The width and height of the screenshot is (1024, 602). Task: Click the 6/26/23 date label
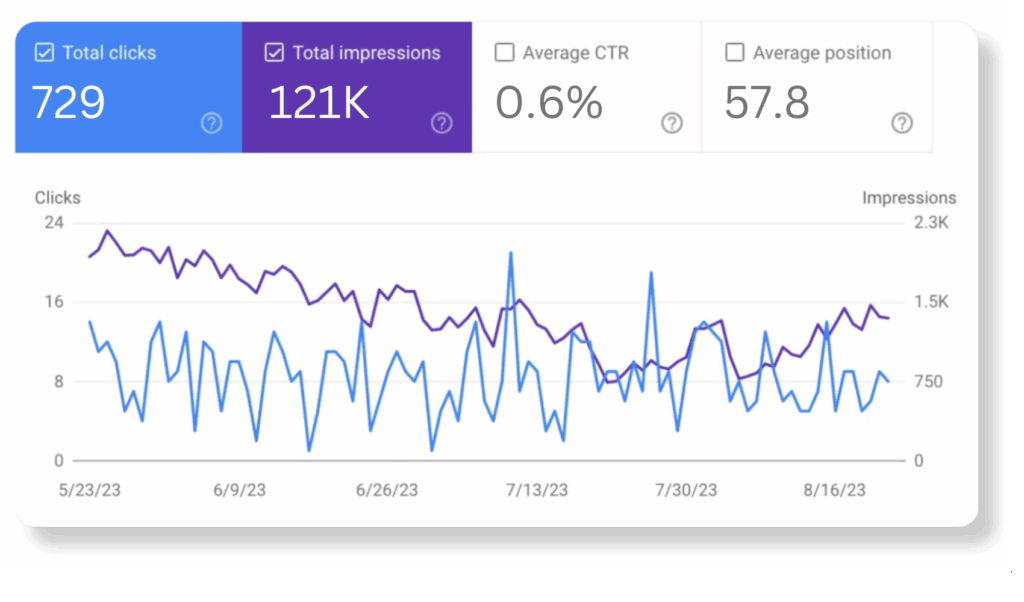click(x=386, y=490)
